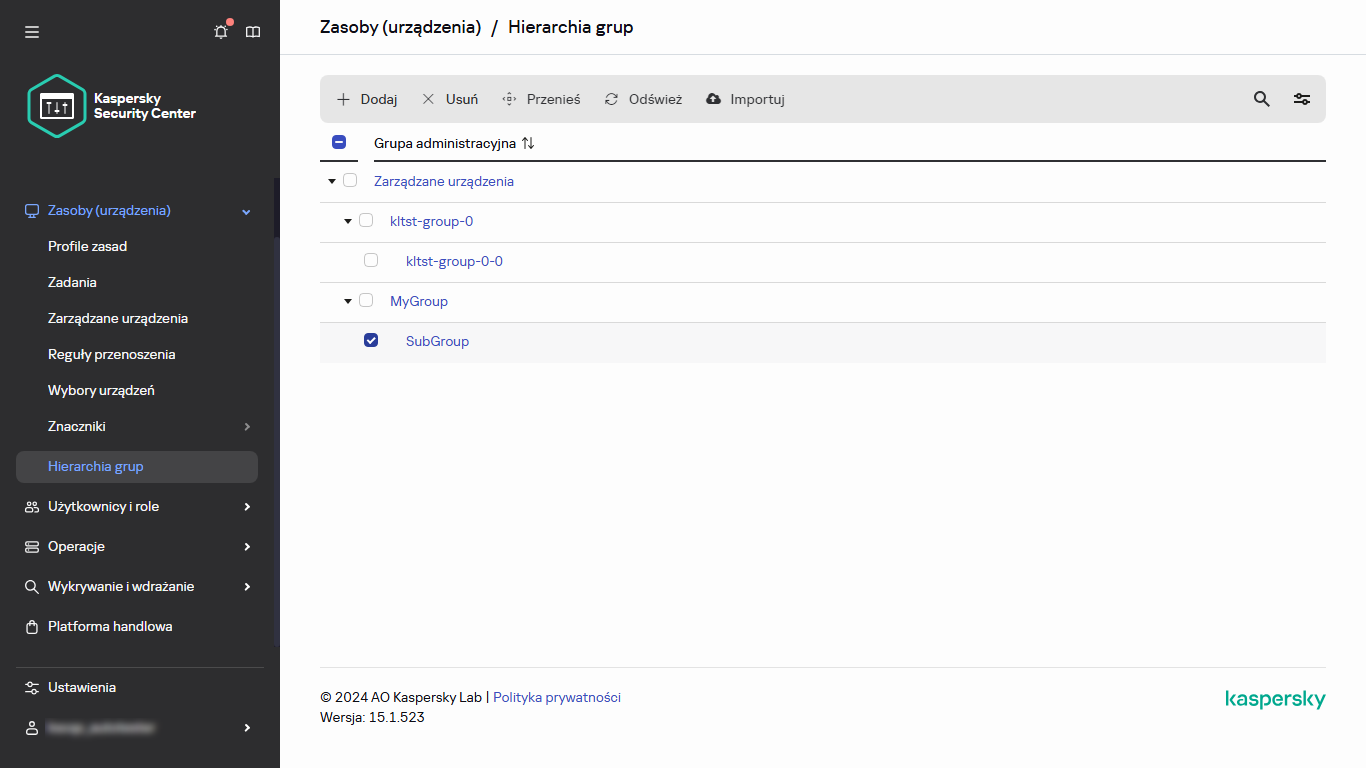Open the Polityka prywatności link
The height and width of the screenshot is (768, 1366).
pyautogui.click(x=557, y=697)
